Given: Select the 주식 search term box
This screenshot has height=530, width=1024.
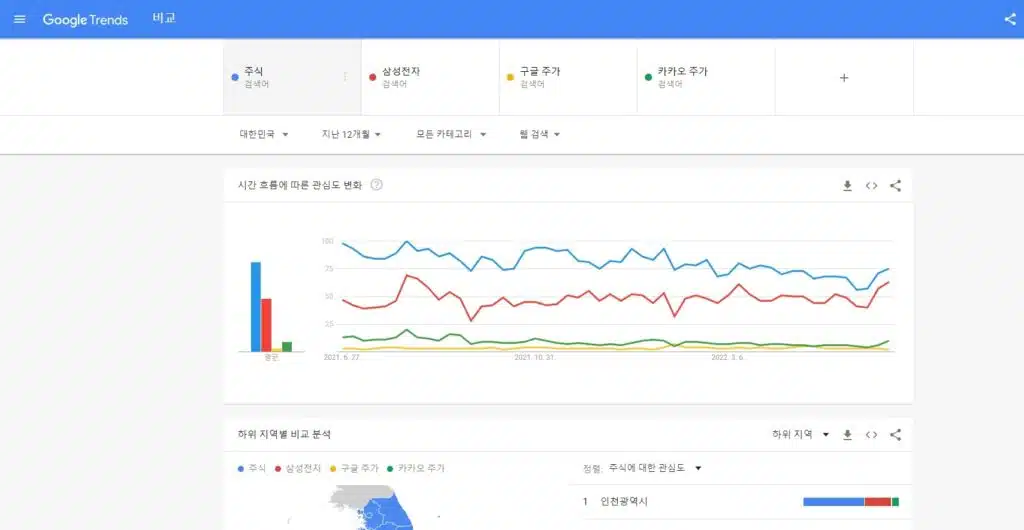Looking at the screenshot, I should [292, 77].
